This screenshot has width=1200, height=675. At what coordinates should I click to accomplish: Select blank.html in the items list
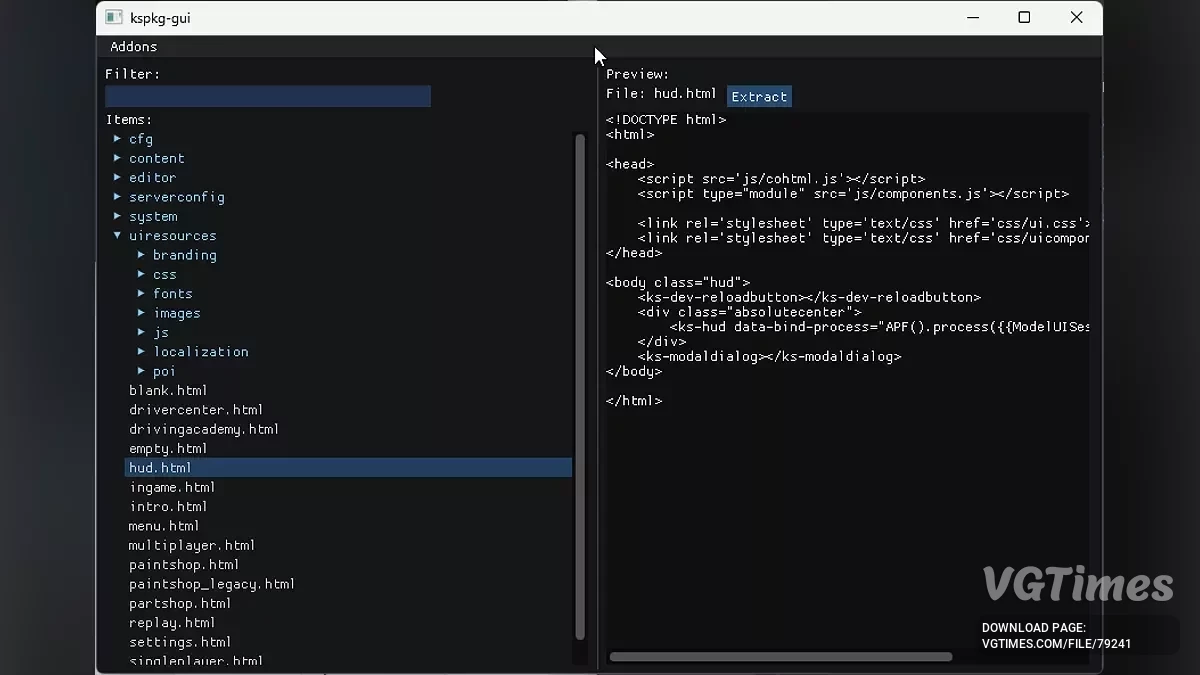coord(168,390)
